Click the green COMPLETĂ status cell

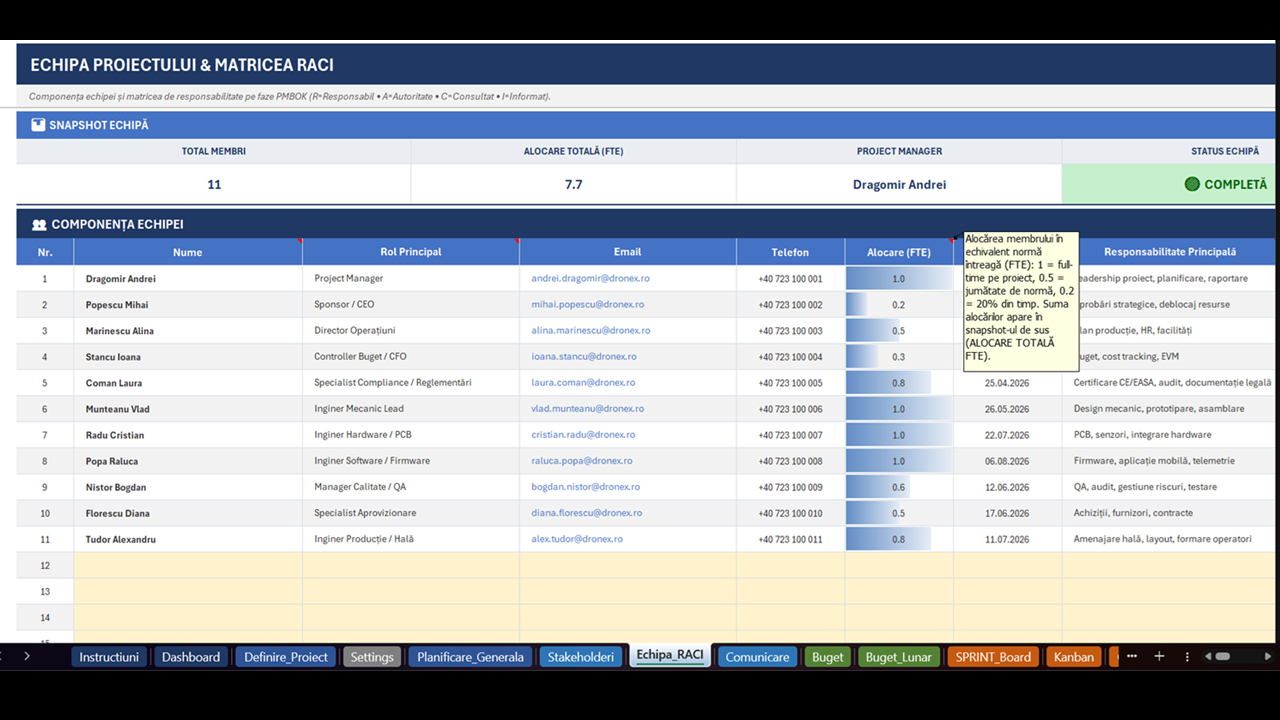tap(1169, 184)
